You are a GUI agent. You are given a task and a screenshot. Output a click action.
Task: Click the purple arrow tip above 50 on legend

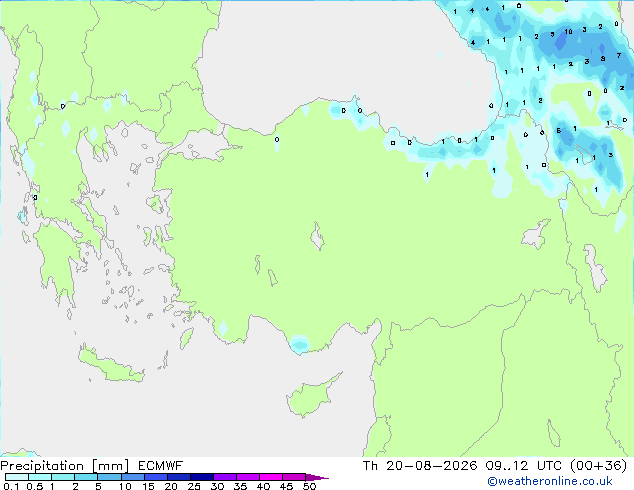point(317,477)
